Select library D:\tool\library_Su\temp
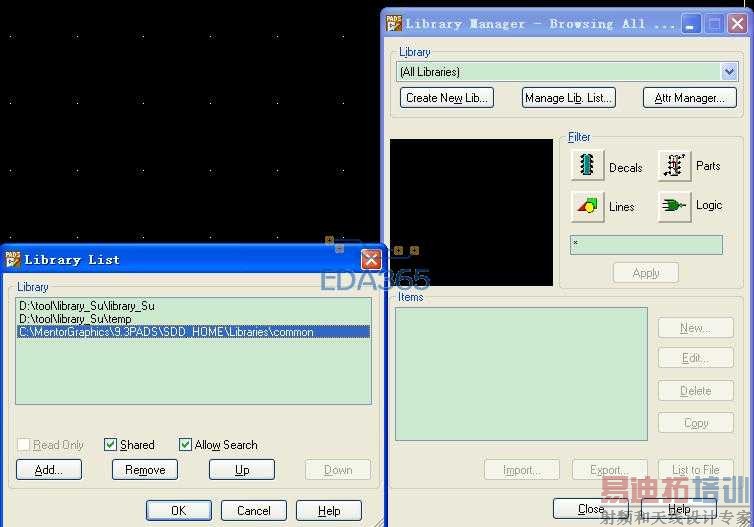 click(x=193, y=319)
